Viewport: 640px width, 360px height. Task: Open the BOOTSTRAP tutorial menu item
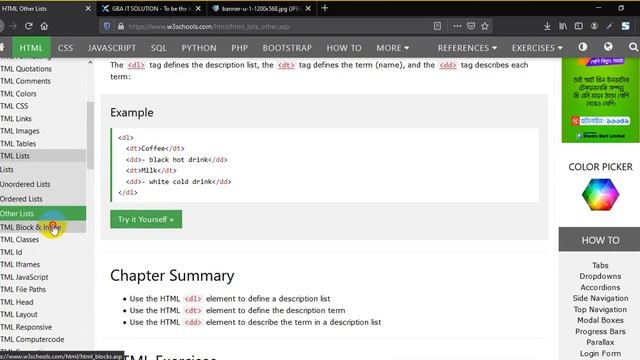coord(287,48)
